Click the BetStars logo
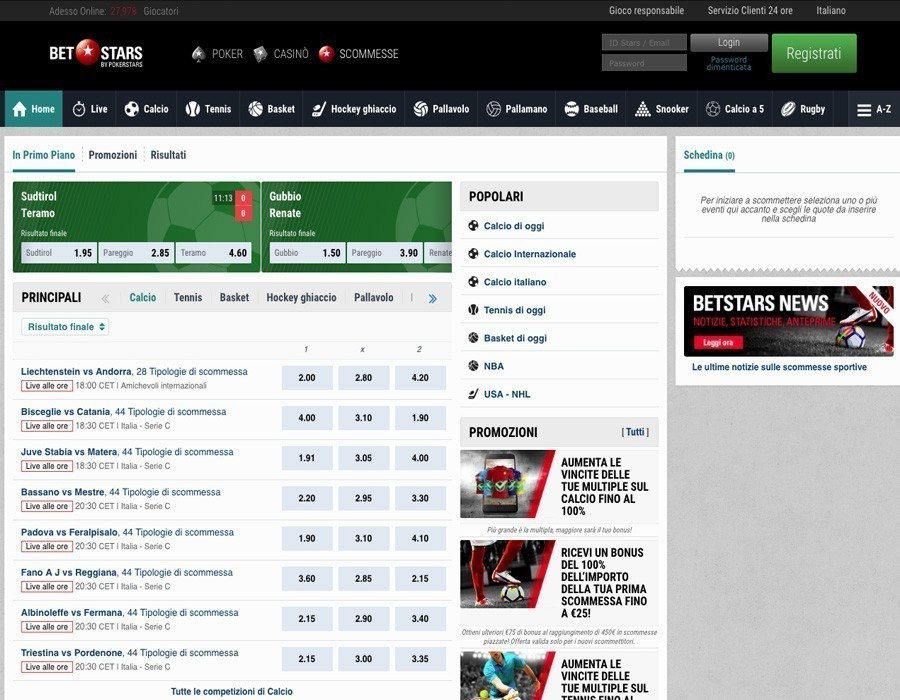The height and width of the screenshot is (700, 900). [x=96, y=53]
